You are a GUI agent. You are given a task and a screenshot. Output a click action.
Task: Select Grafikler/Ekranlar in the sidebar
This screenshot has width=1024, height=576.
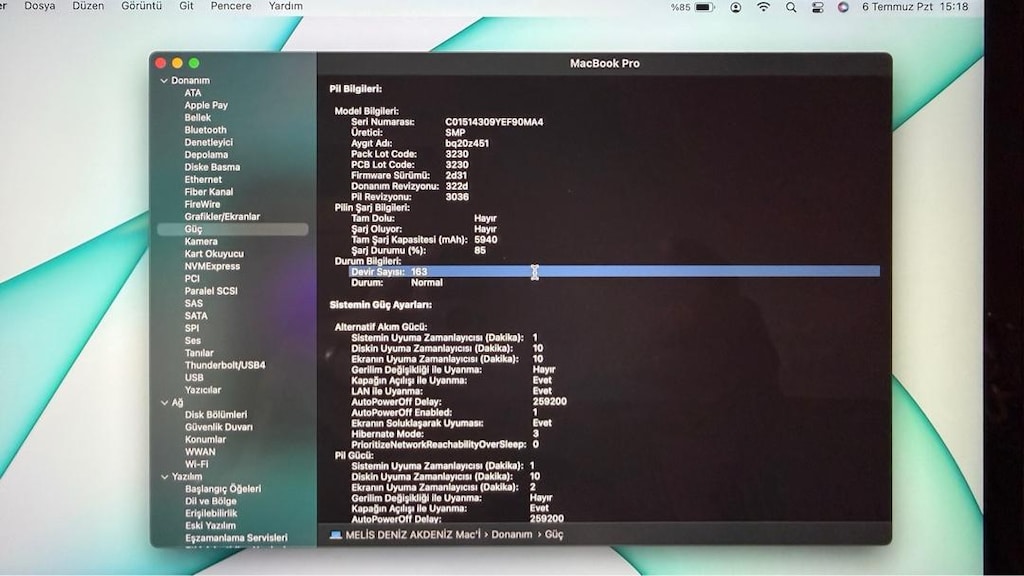click(x=221, y=217)
